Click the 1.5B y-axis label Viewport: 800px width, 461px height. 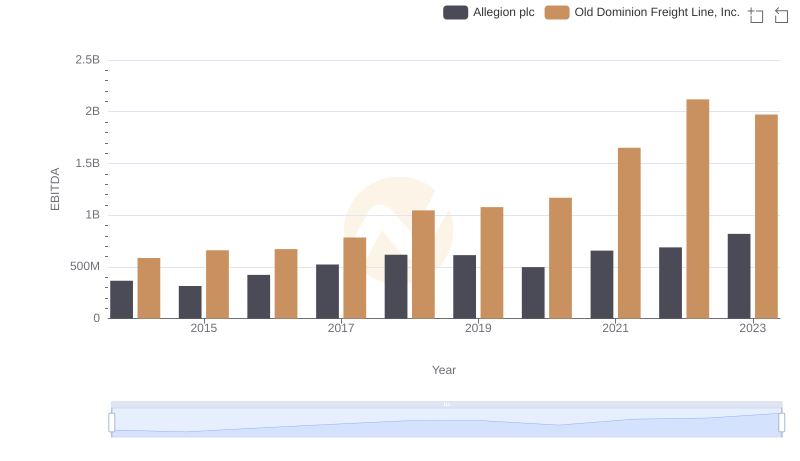(x=88, y=163)
